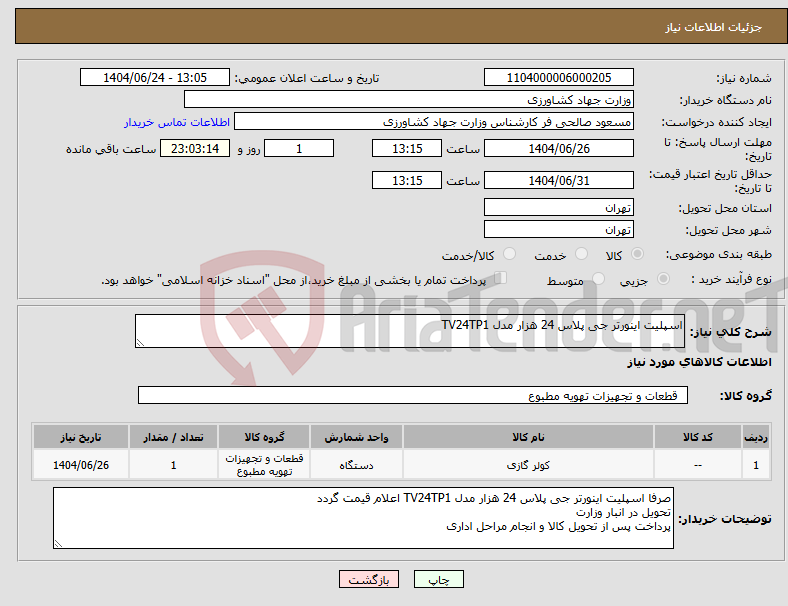Click the resize handle of description text area
Screen dimensions: 788x606
140,343
